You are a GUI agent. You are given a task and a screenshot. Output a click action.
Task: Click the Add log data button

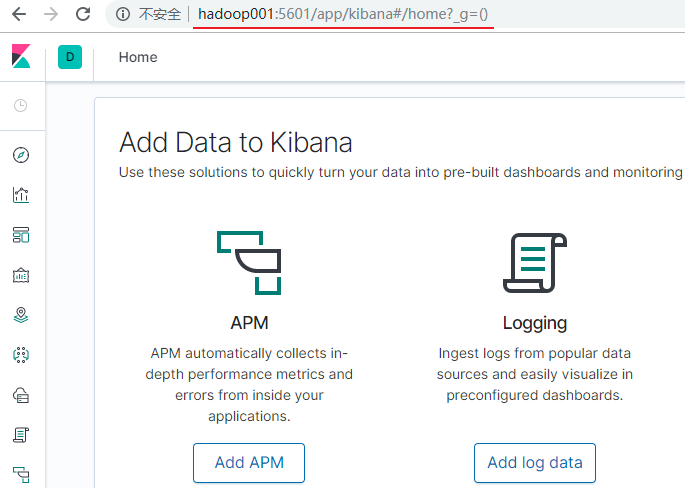pos(535,463)
